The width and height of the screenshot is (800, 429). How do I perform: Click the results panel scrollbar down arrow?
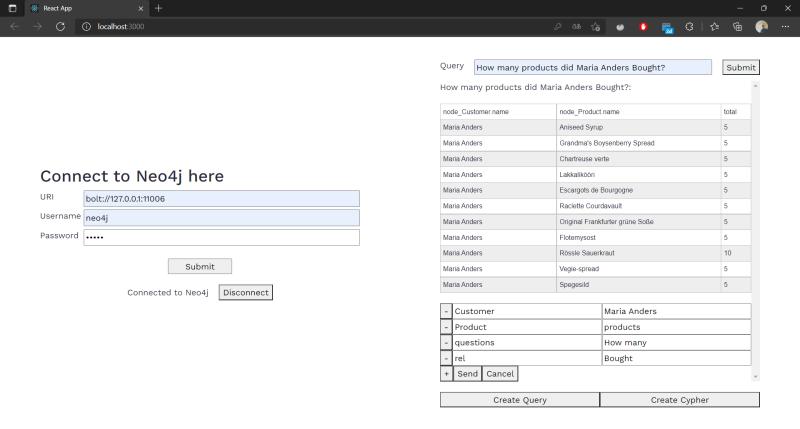[x=755, y=377]
